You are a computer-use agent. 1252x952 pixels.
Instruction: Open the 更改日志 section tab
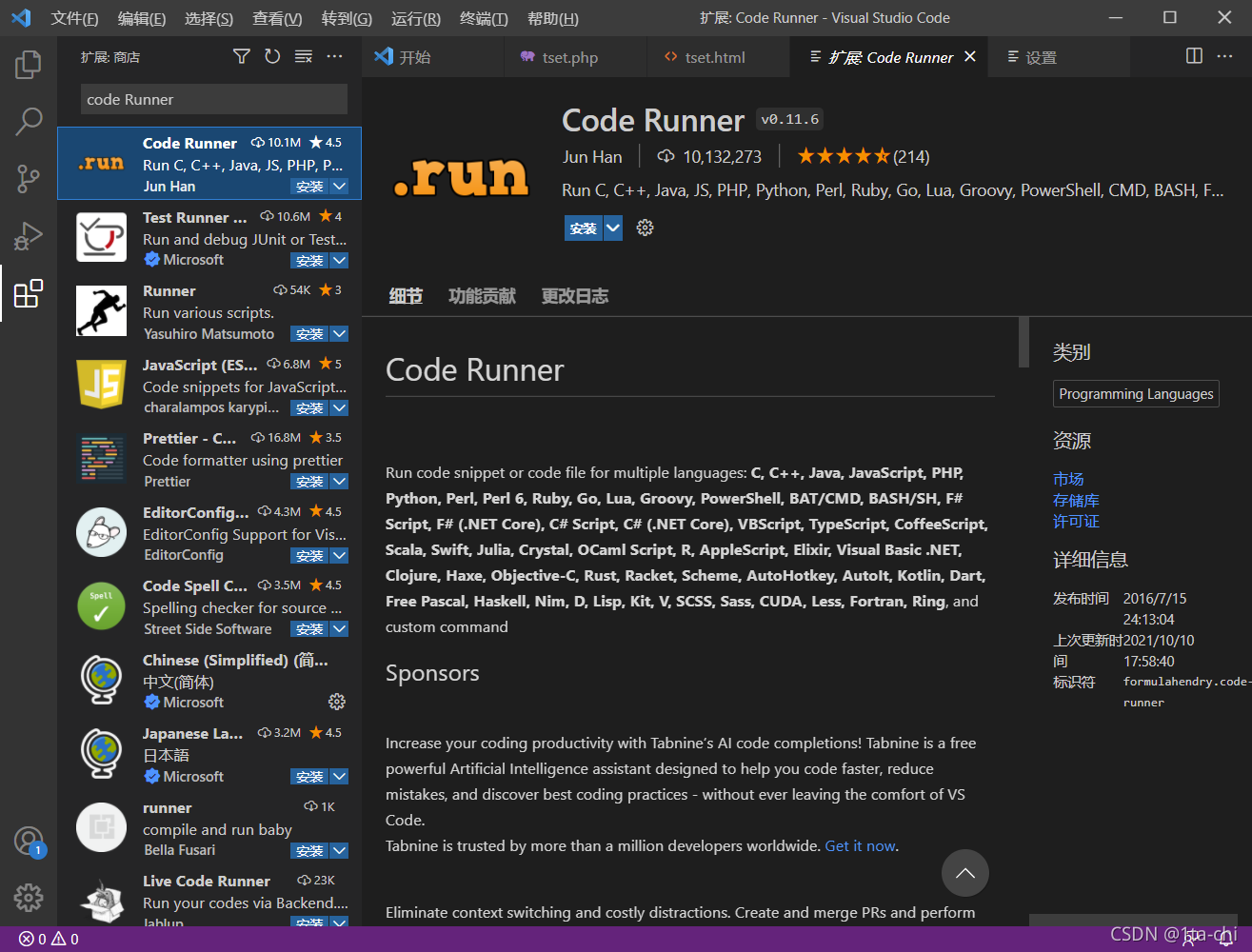[575, 296]
